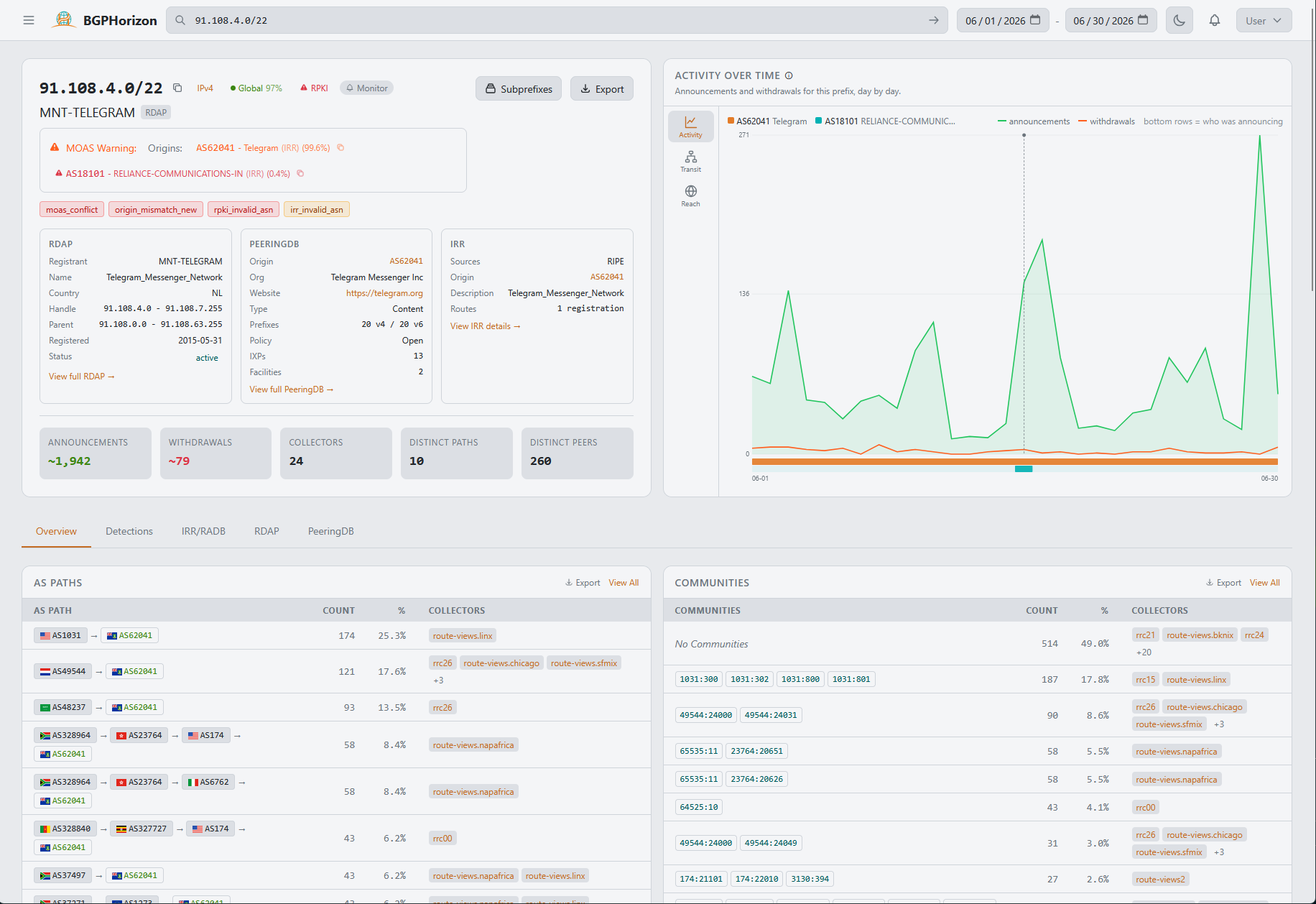Viewport: 1316px width, 904px height.
Task: Toggle AS62041 Telegram legend swatch
Action: point(731,121)
